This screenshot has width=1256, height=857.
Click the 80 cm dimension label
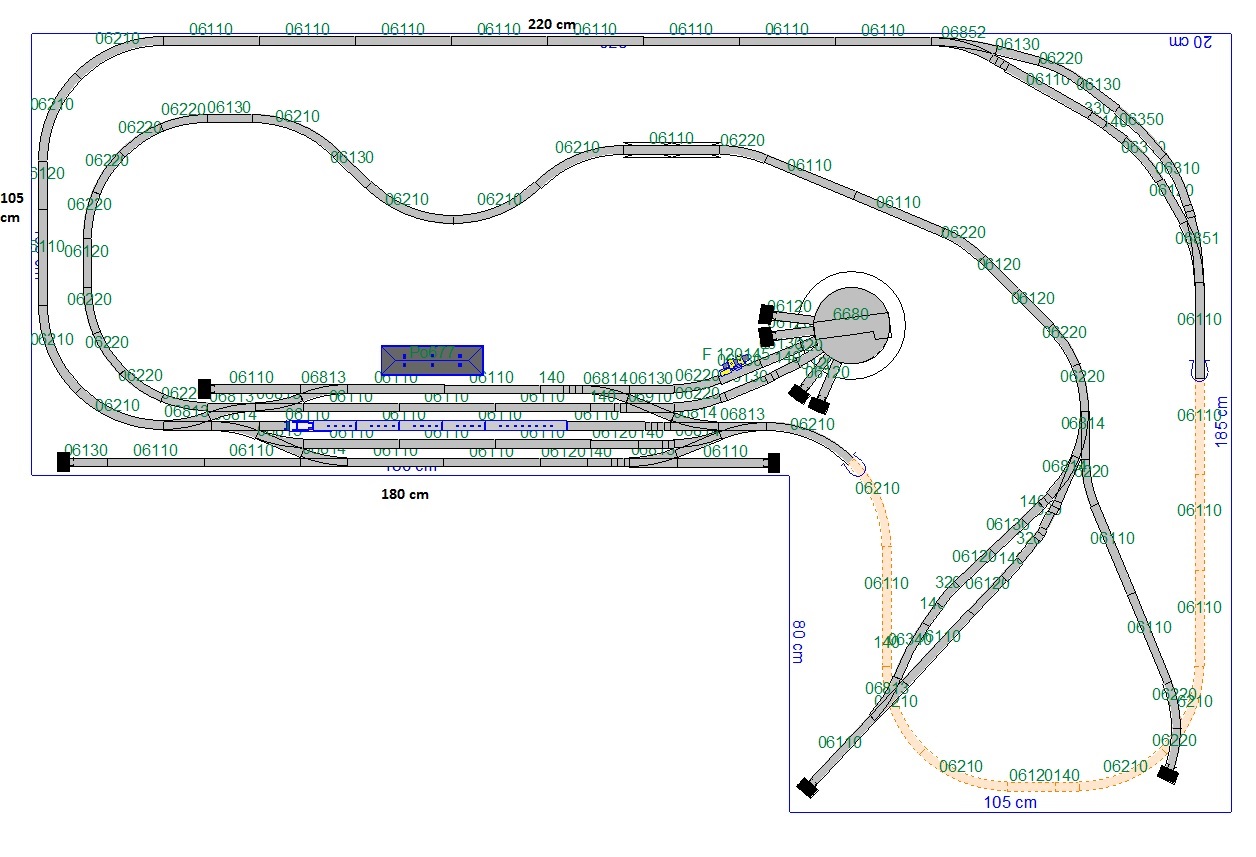(x=797, y=641)
